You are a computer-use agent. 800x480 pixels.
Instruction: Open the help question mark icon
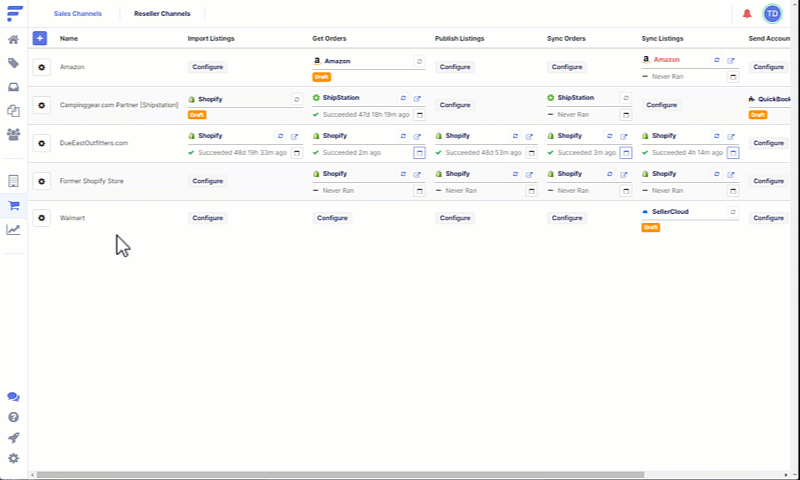13,417
